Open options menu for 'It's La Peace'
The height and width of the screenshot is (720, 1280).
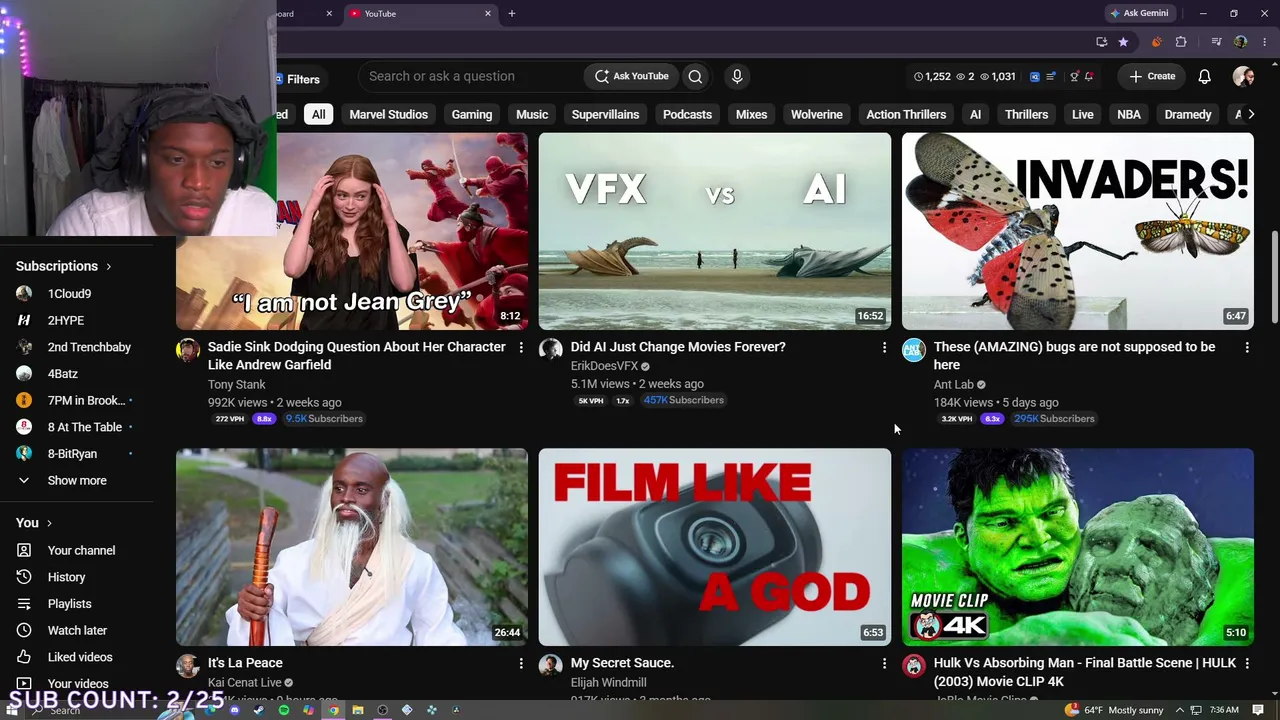coord(521,663)
